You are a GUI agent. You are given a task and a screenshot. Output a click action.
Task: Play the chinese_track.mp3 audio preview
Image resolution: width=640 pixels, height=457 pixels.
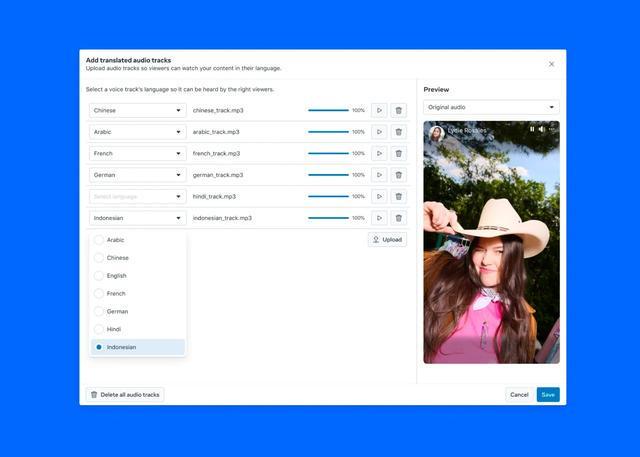(379, 110)
